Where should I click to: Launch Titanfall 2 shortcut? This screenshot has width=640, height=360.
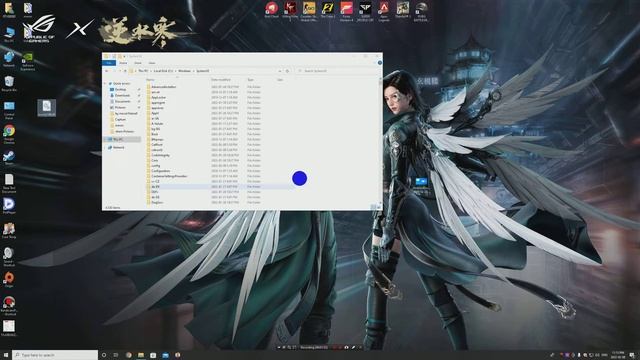coord(402,10)
